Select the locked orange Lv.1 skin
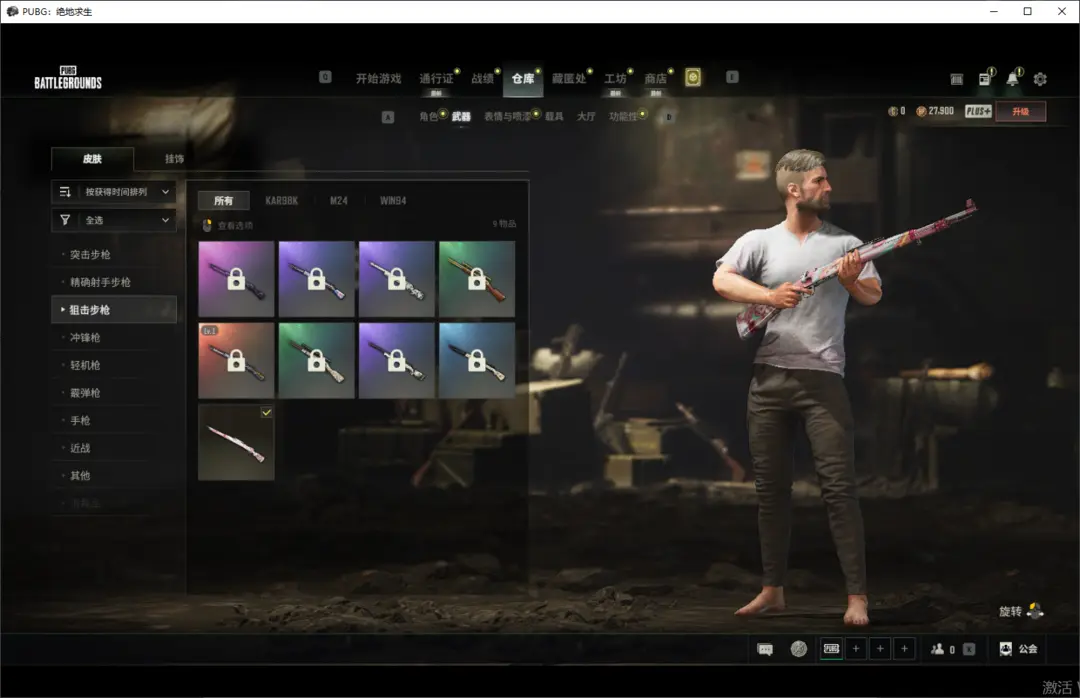The image size is (1080, 698). coord(236,360)
